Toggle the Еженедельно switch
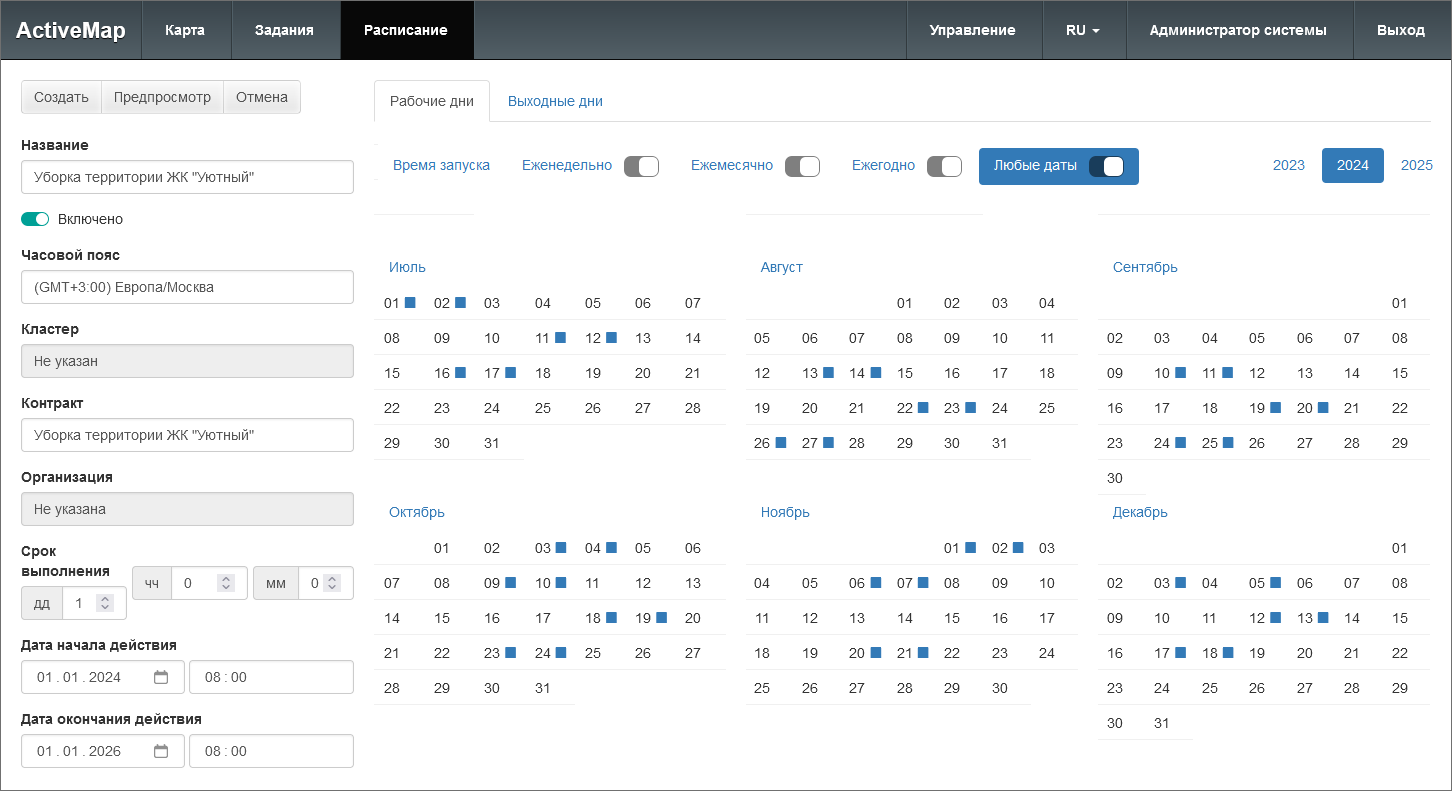This screenshot has height=791, width=1452. [641, 166]
